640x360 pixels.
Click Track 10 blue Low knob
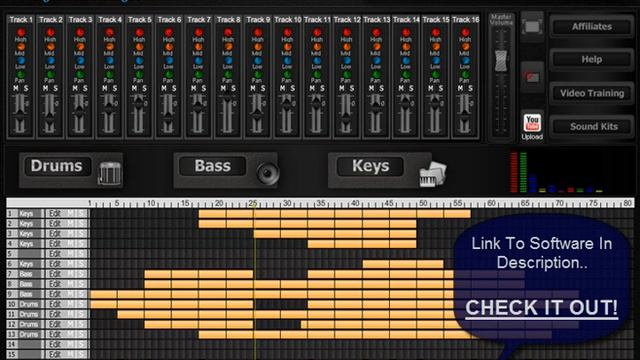coord(287,60)
